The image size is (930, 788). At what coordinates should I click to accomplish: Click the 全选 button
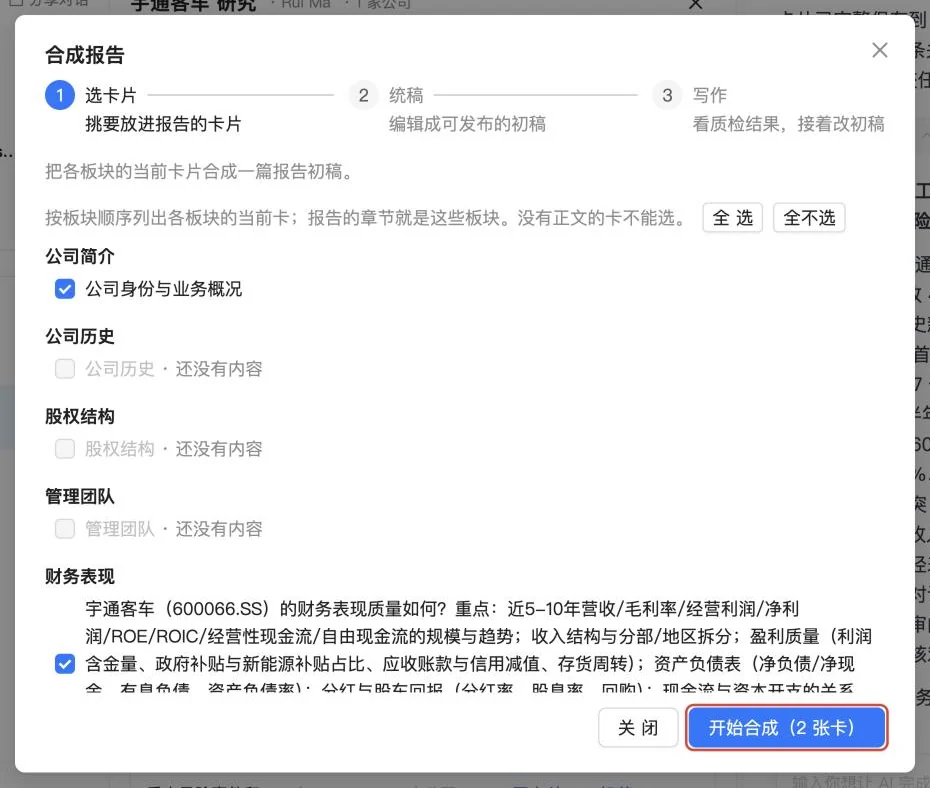pyautogui.click(x=732, y=218)
